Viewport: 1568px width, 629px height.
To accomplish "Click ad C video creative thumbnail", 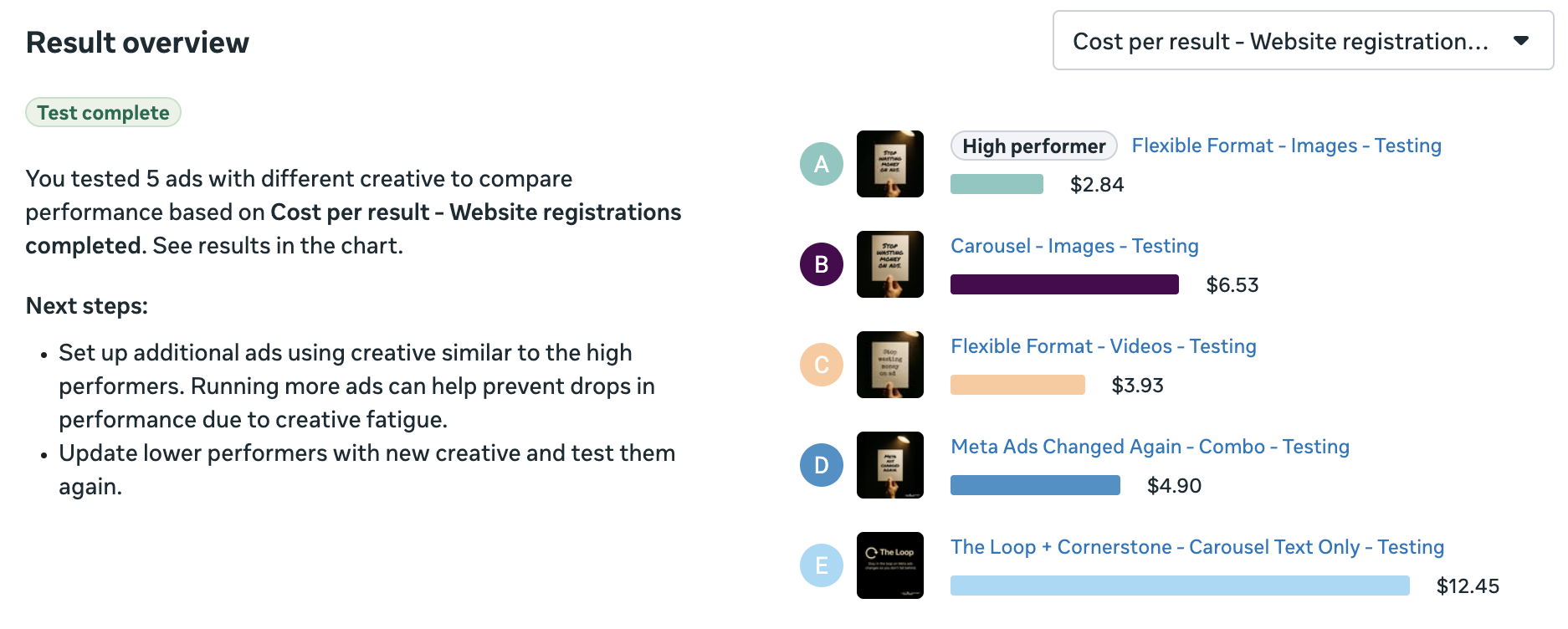I will pos(889,365).
